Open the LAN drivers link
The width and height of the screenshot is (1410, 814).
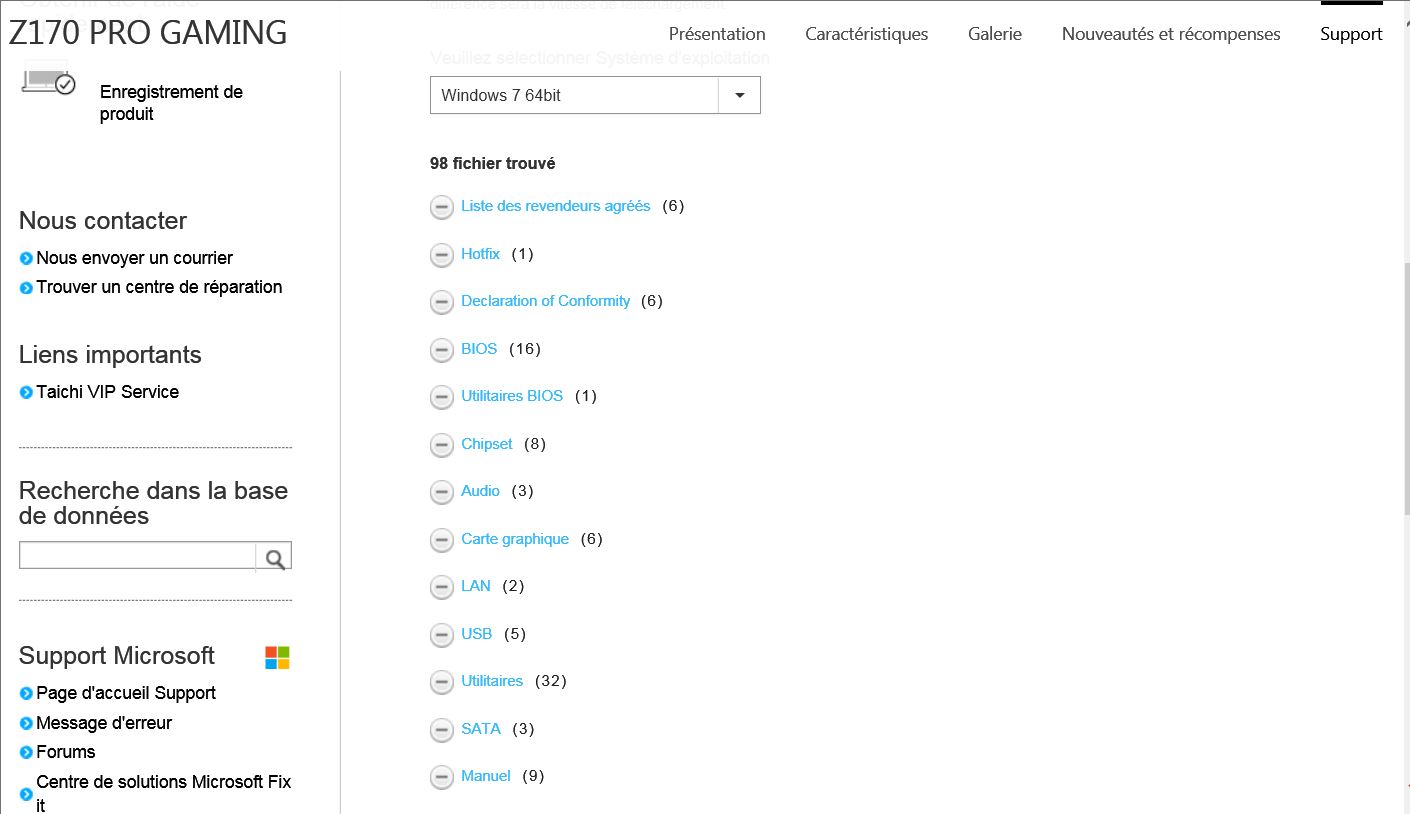(476, 586)
